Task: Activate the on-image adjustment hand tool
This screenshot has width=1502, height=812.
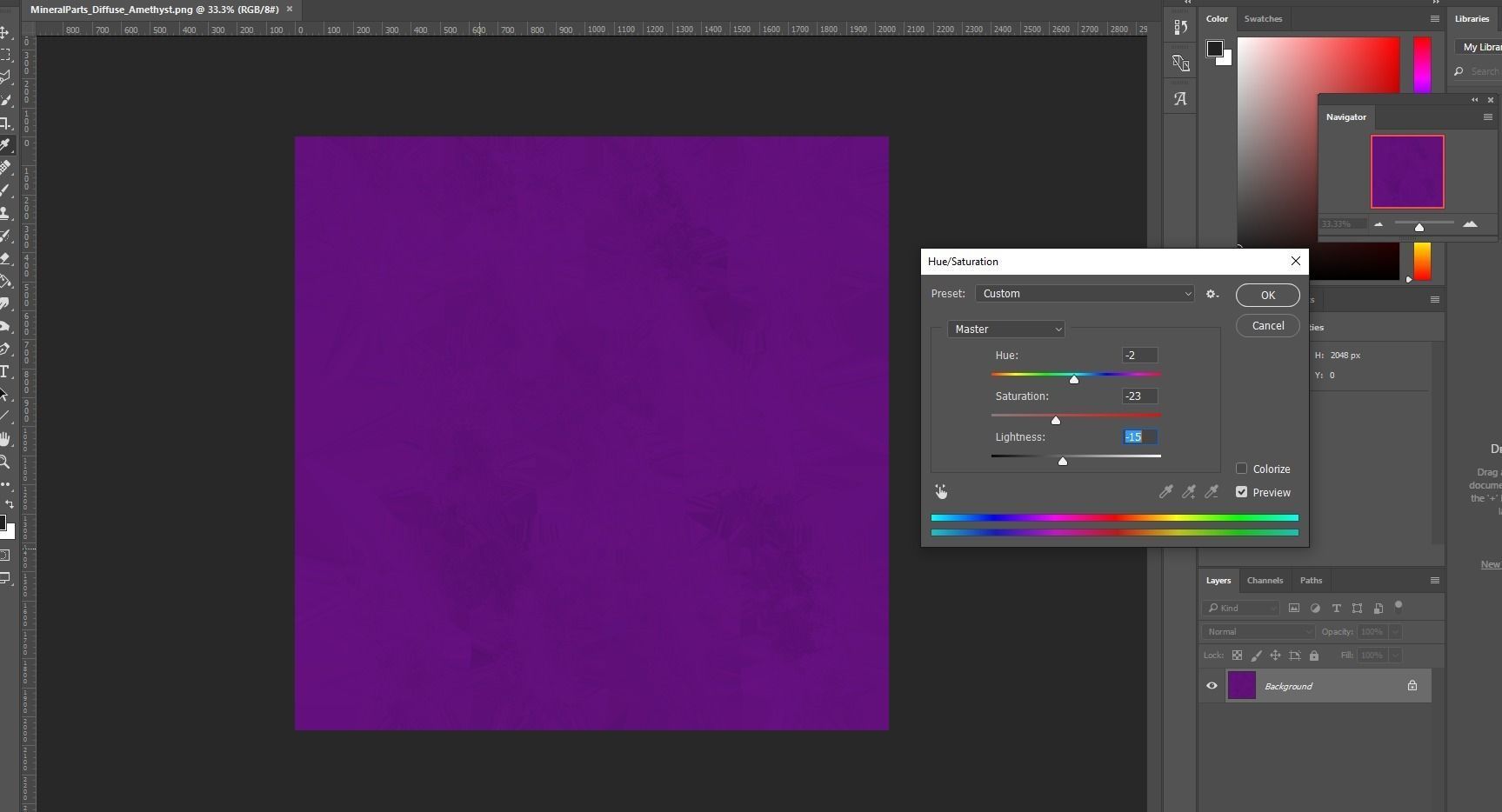Action: tap(941, 492)
